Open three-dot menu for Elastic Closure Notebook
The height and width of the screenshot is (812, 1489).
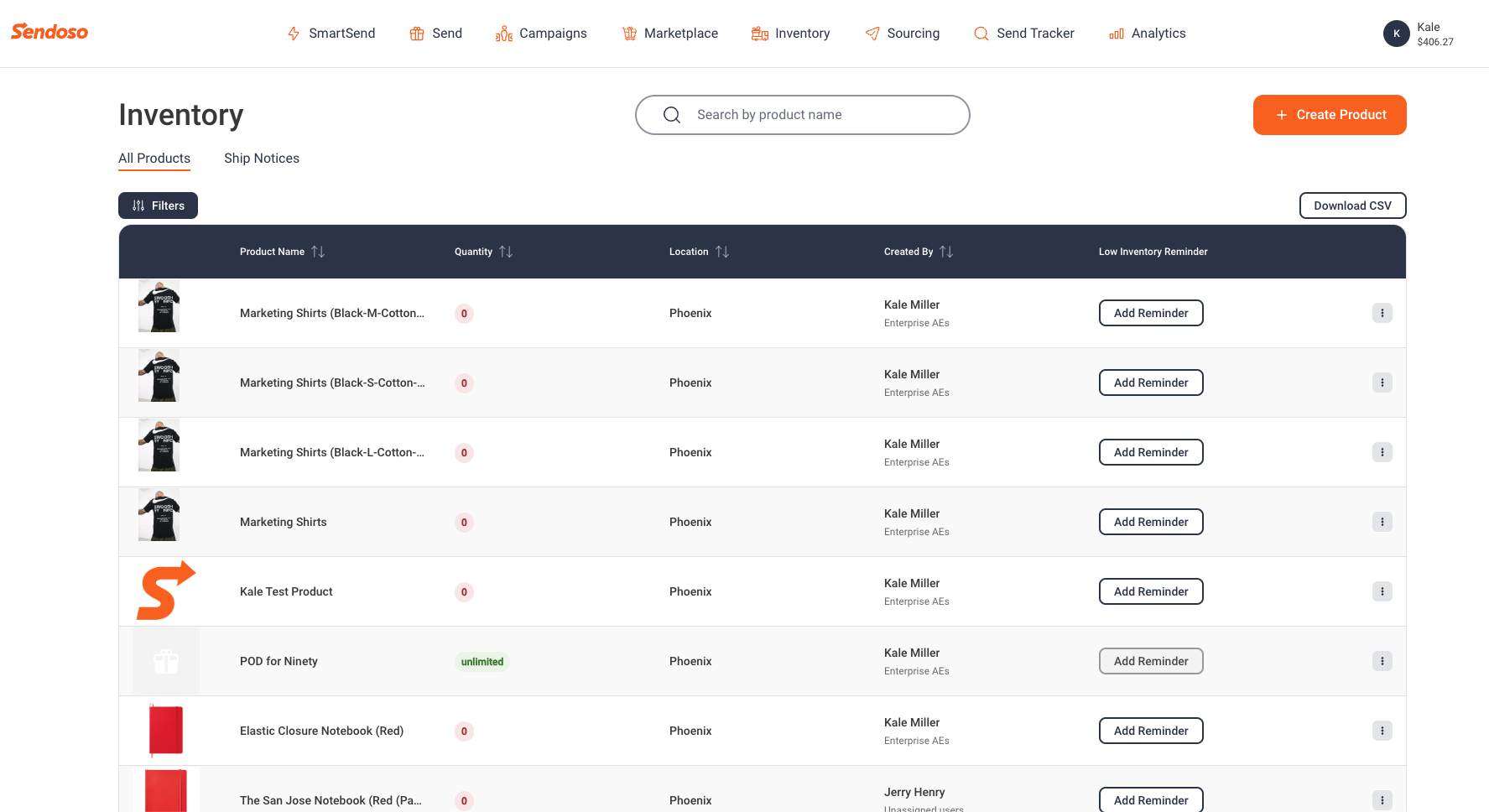tap(1382, 731)
